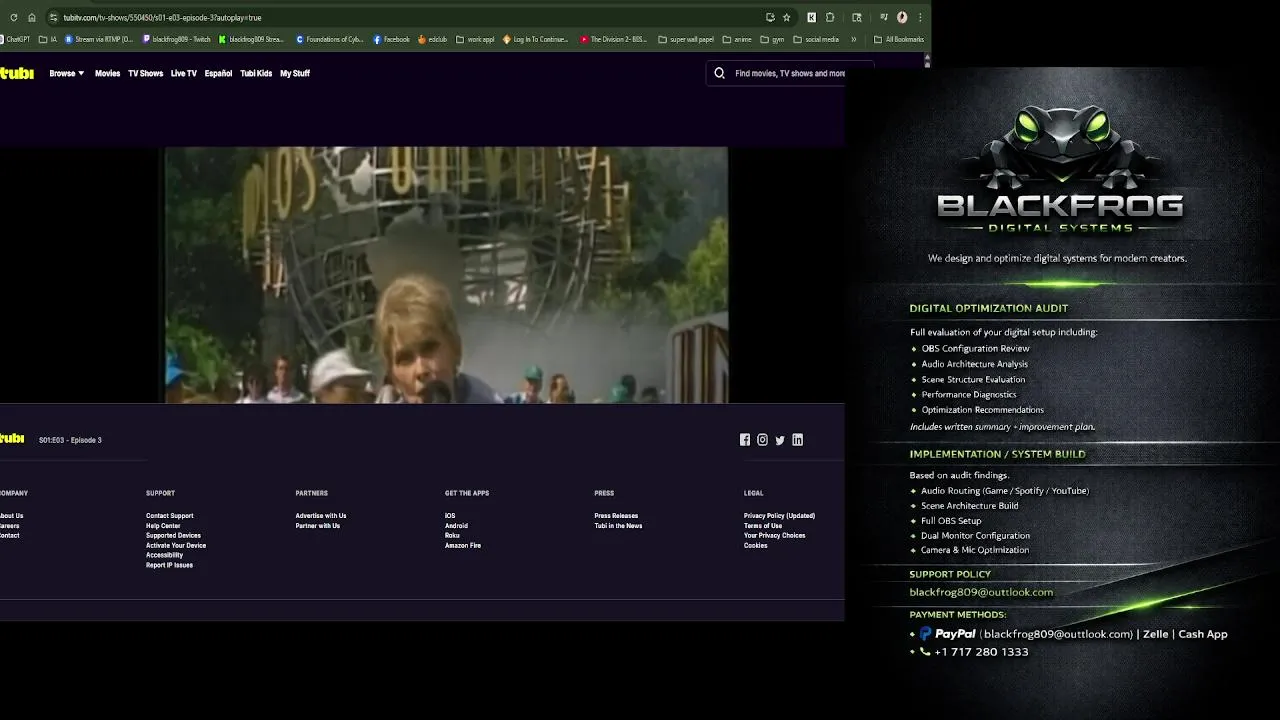
Task: Click the search magnifier icon
Action: pos(719,73)
